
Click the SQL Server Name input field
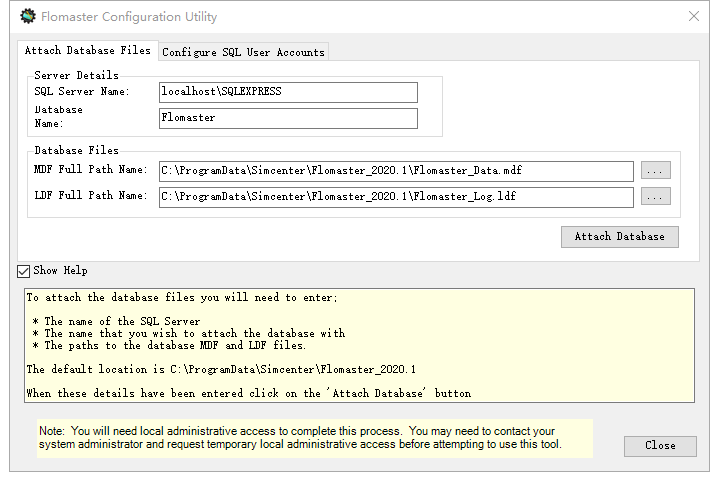(x=288, y=92)
